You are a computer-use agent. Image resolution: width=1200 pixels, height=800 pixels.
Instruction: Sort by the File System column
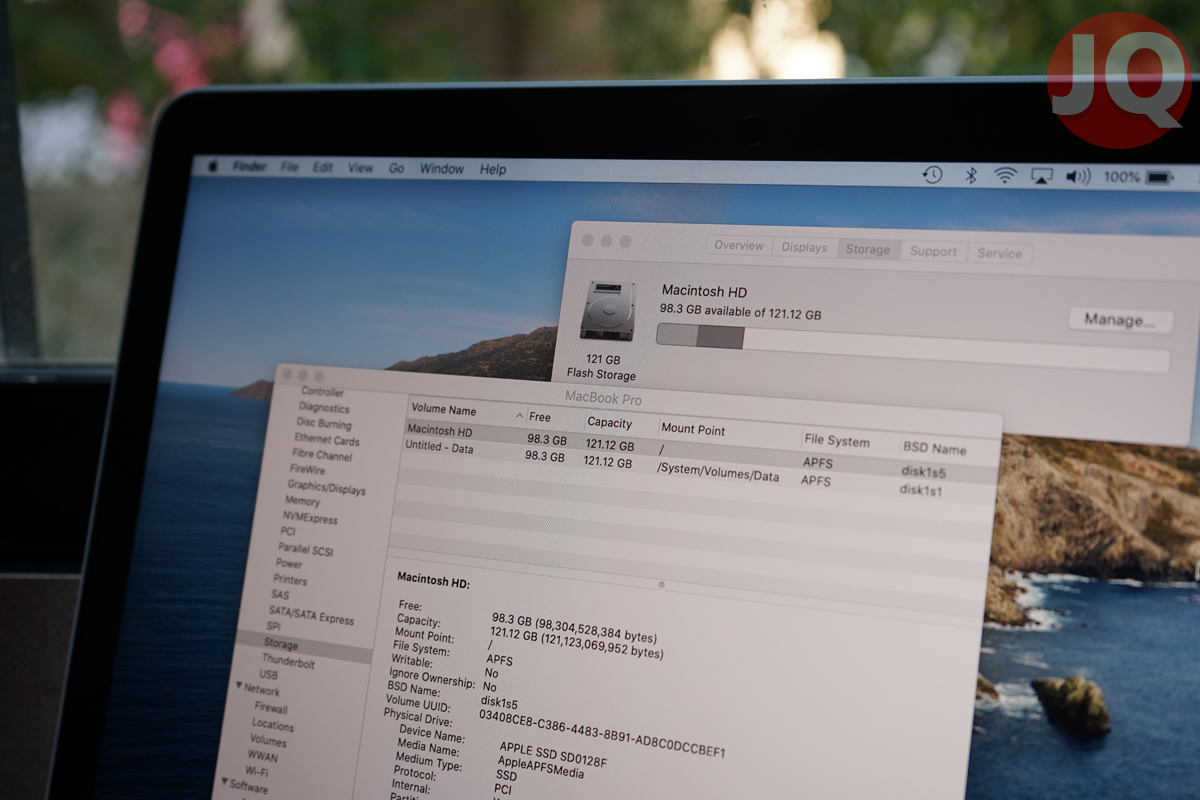pos(836,441)
